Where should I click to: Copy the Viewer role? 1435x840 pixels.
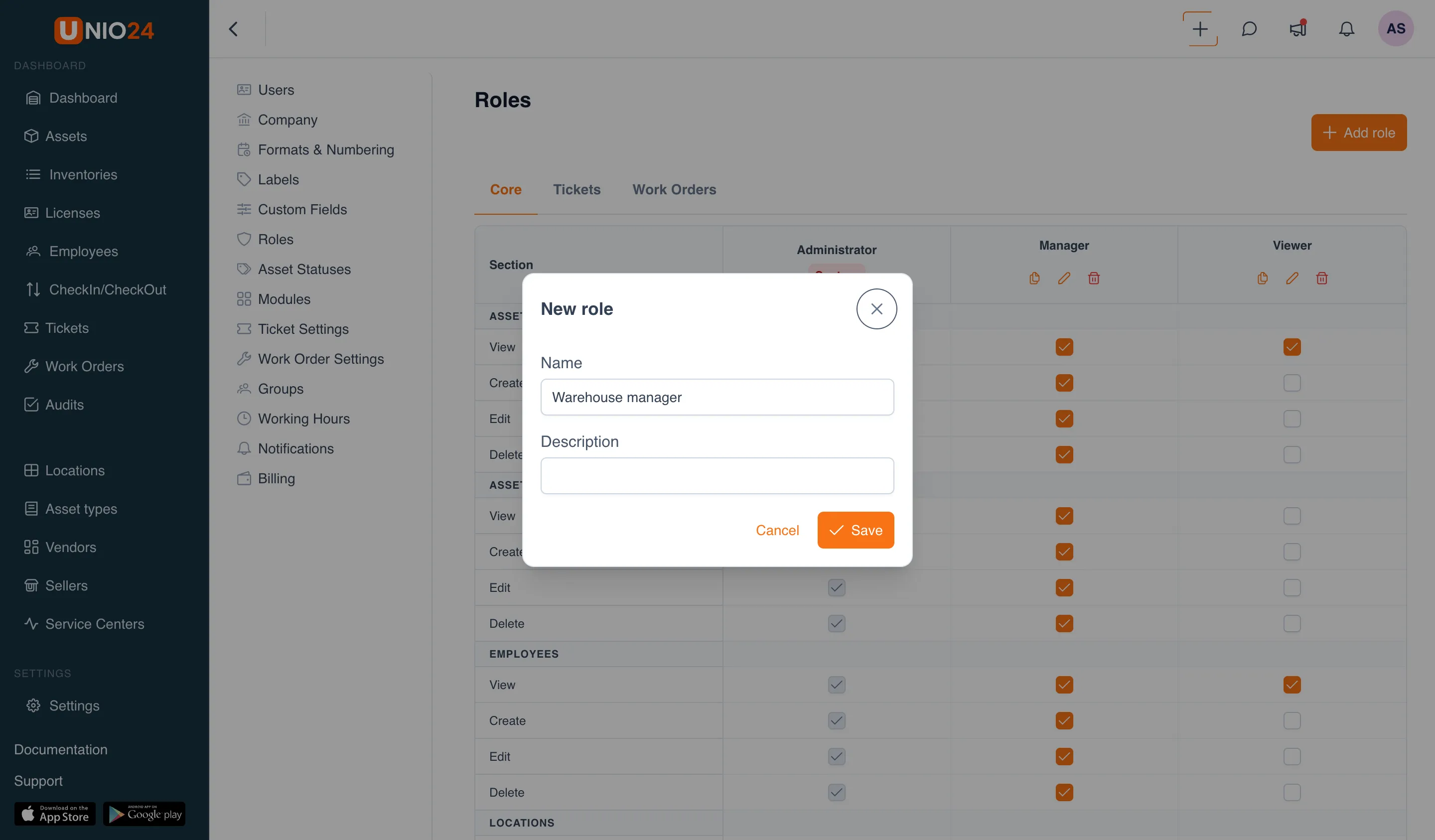coord(1263,278)
